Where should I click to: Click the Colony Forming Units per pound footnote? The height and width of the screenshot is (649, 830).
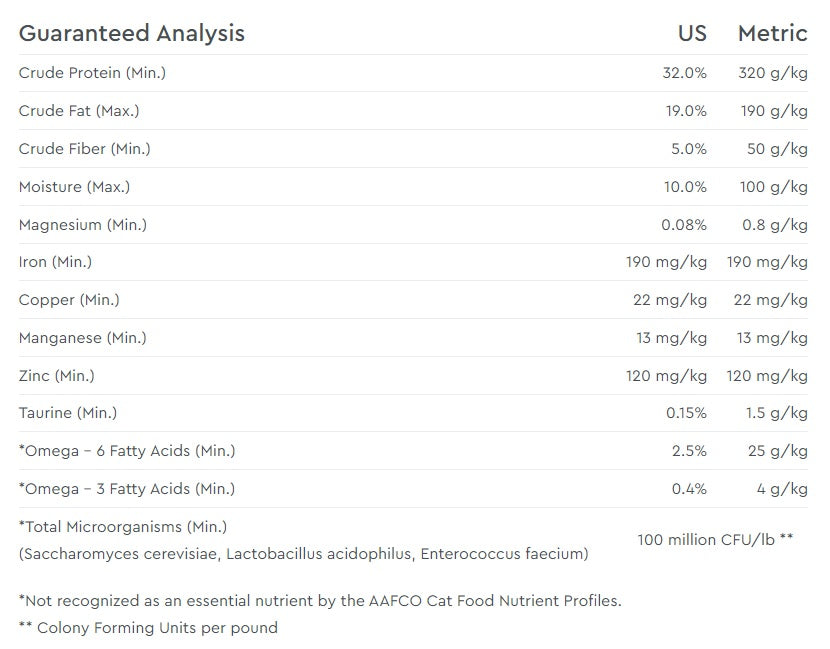tap(148, 628)
